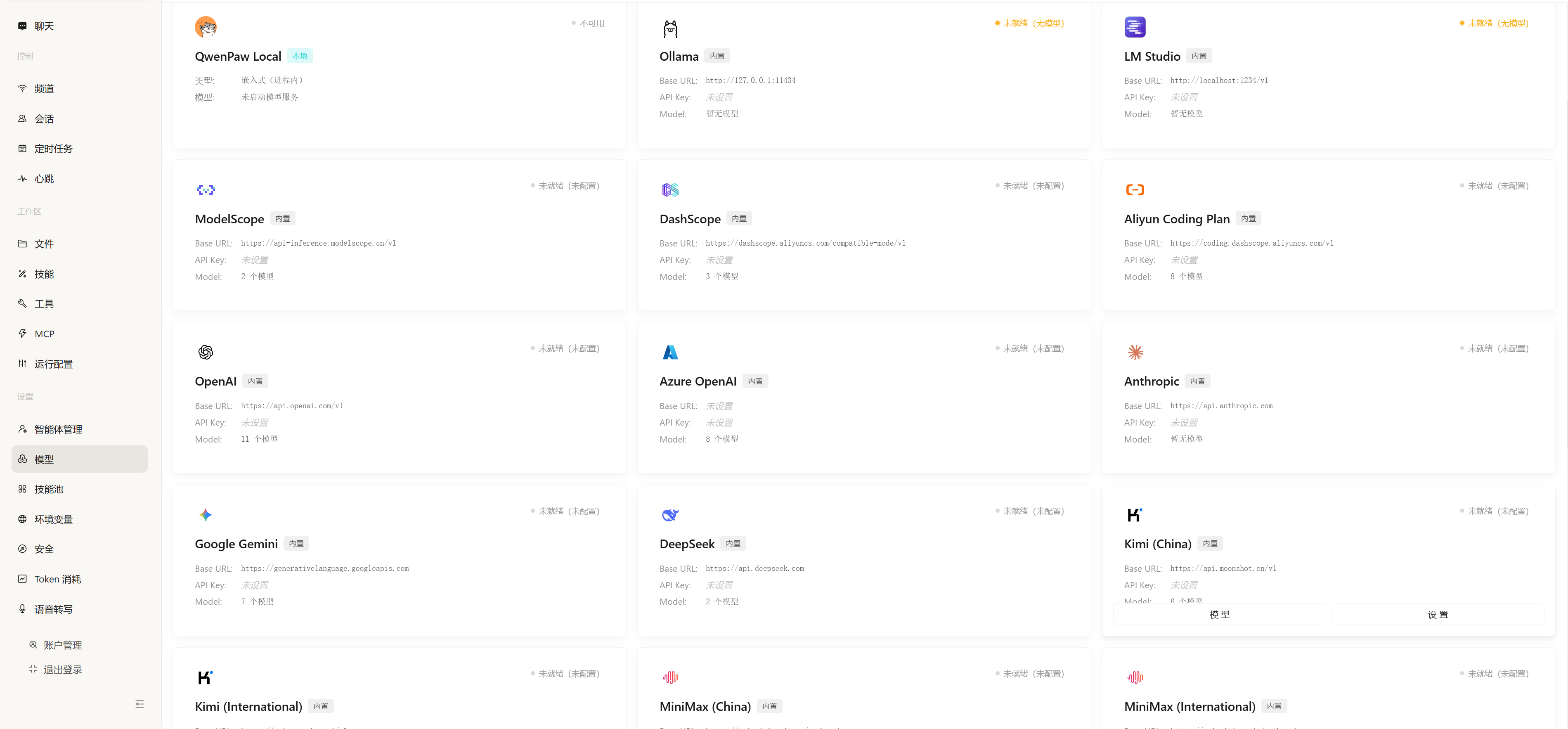Image resolution: width=1568 pixels, height=729 pixels.
Task: Open the 定时任务 menu item
Action: coord(53,149)
